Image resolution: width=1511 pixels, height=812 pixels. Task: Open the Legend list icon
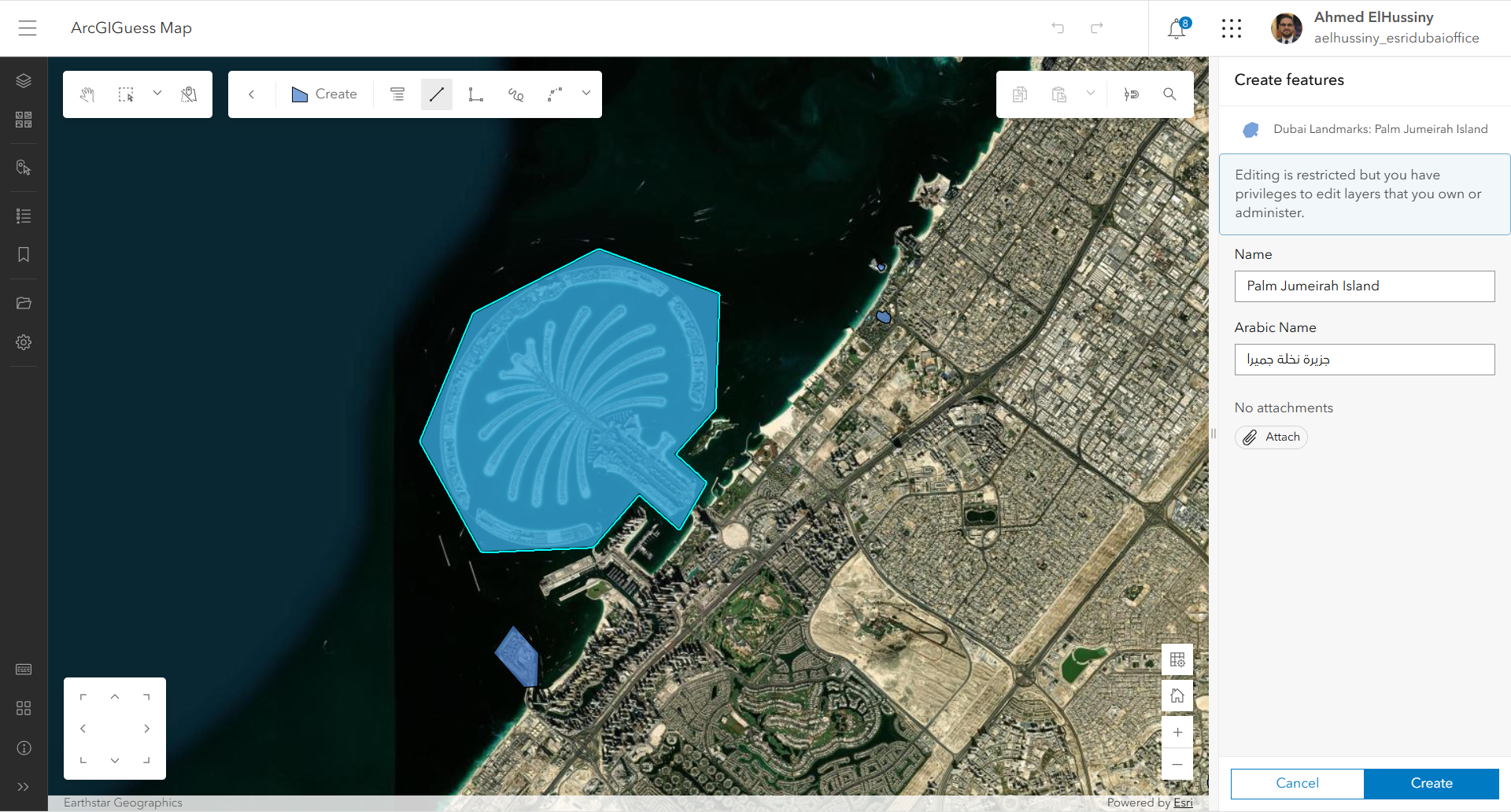24,216
